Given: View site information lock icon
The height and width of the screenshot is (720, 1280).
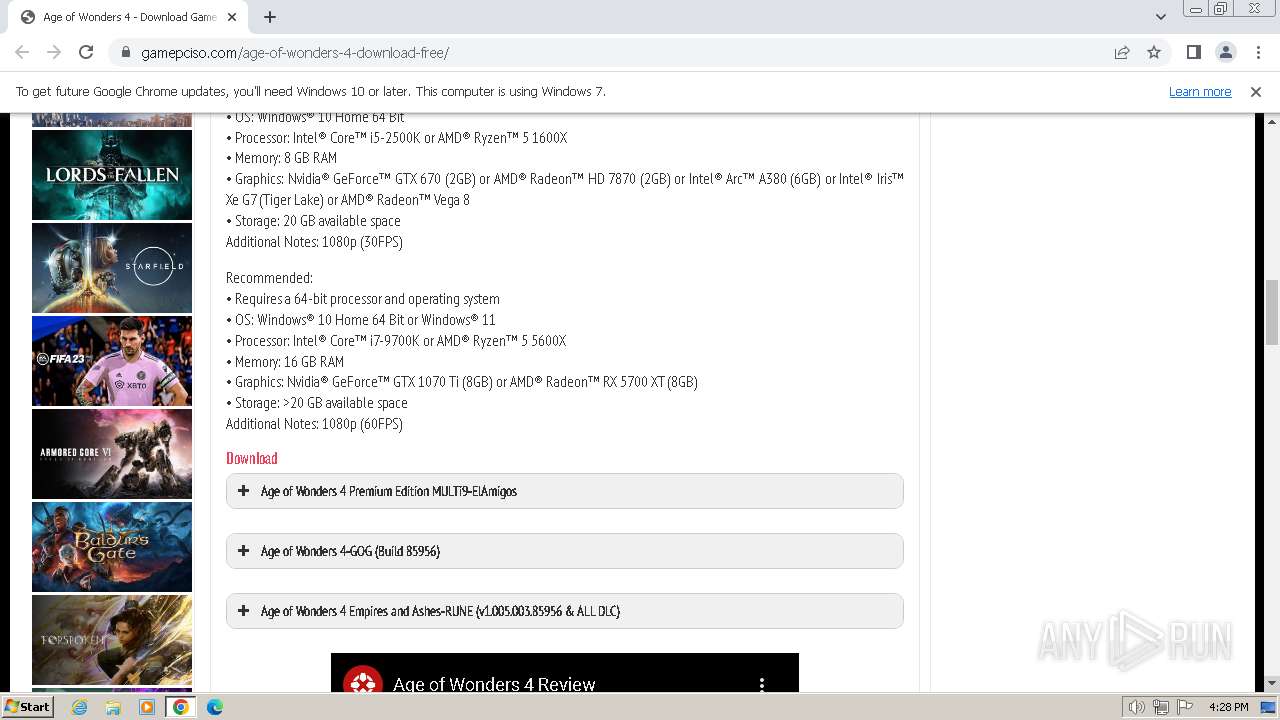Looking at the screenshot, I should tap(126, 52).
